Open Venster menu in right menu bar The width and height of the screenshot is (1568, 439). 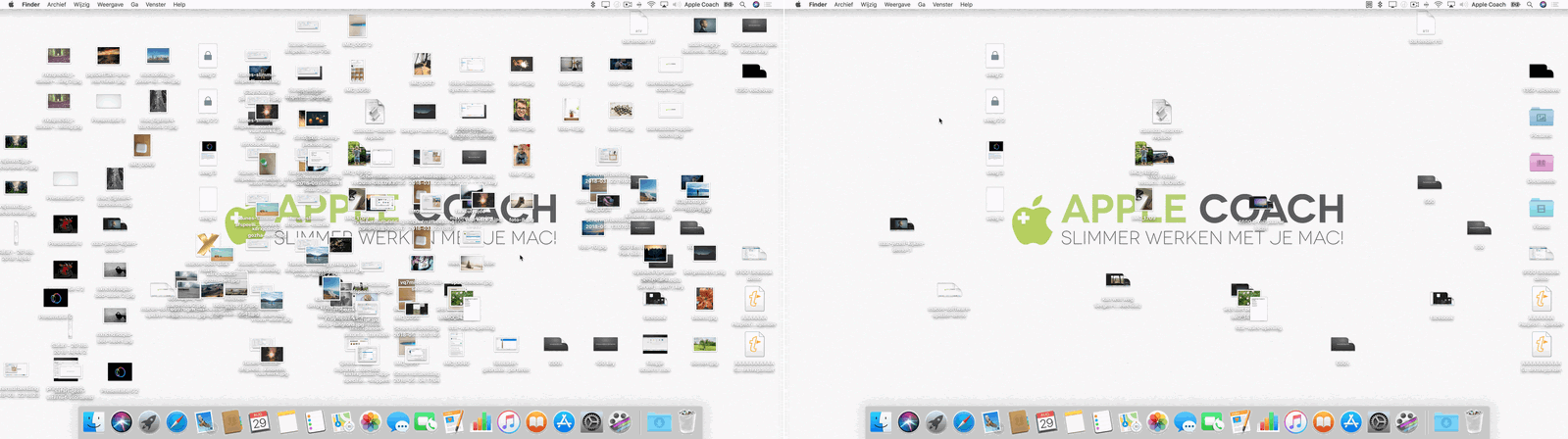click(942, 4)
